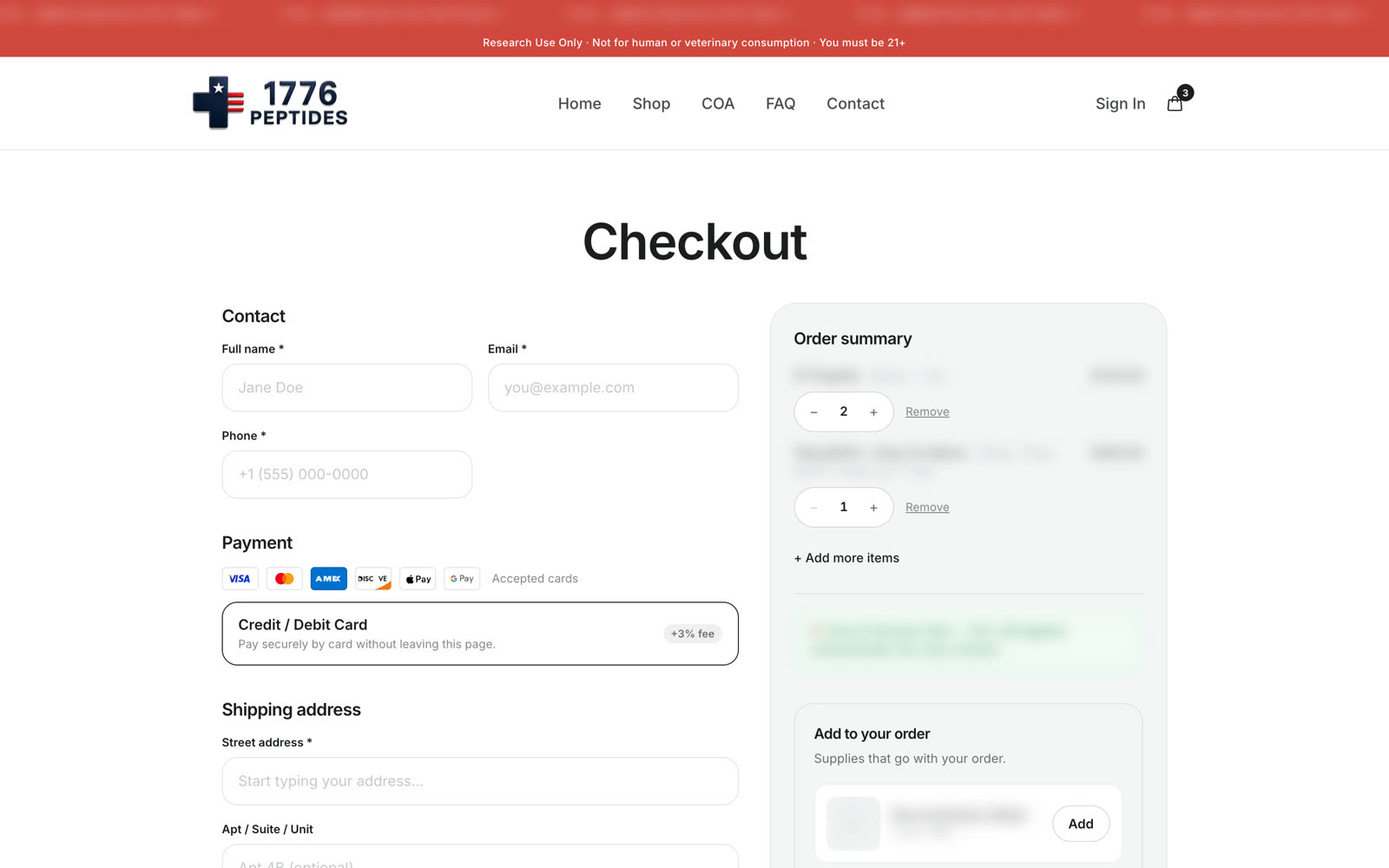Focus the Full name field
This screenshot has width=1389, height=868.
347,388
